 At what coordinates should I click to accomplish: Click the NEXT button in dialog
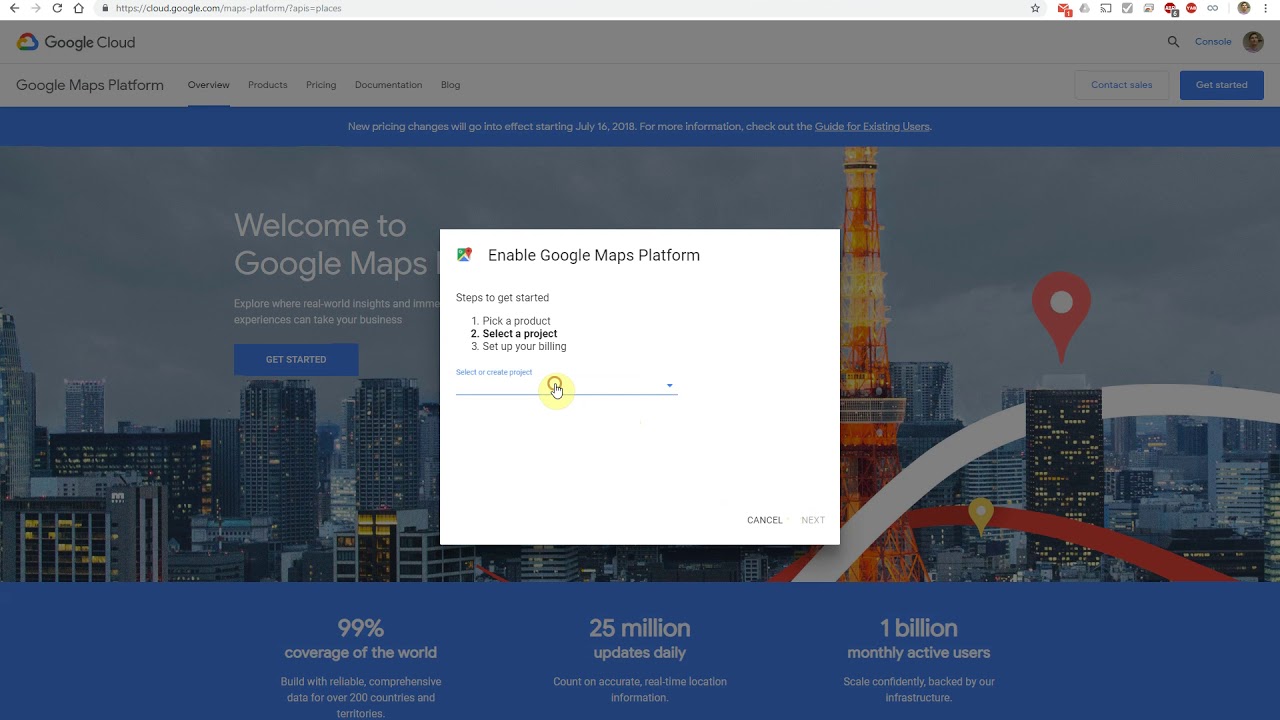[813, 520]
